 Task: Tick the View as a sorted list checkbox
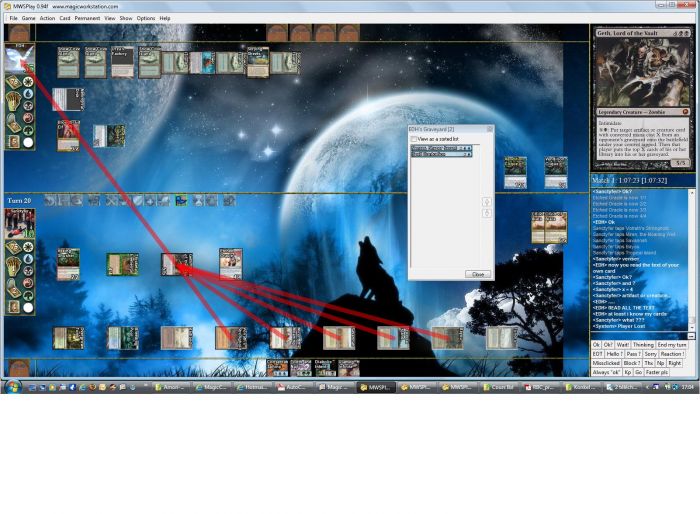pyautogui.click(x=414, y=139)
